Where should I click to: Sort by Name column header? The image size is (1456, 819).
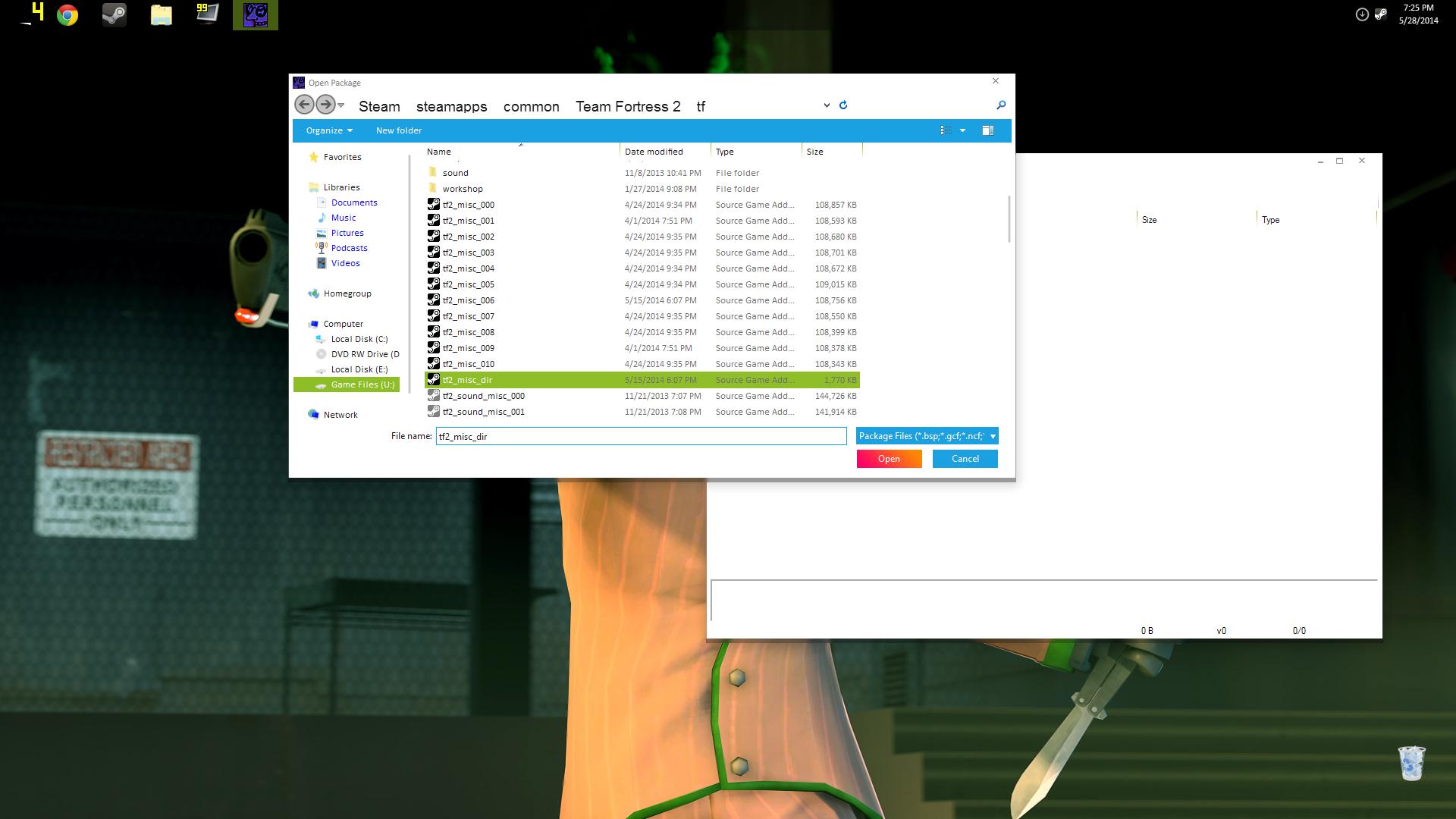click(438, 152)
